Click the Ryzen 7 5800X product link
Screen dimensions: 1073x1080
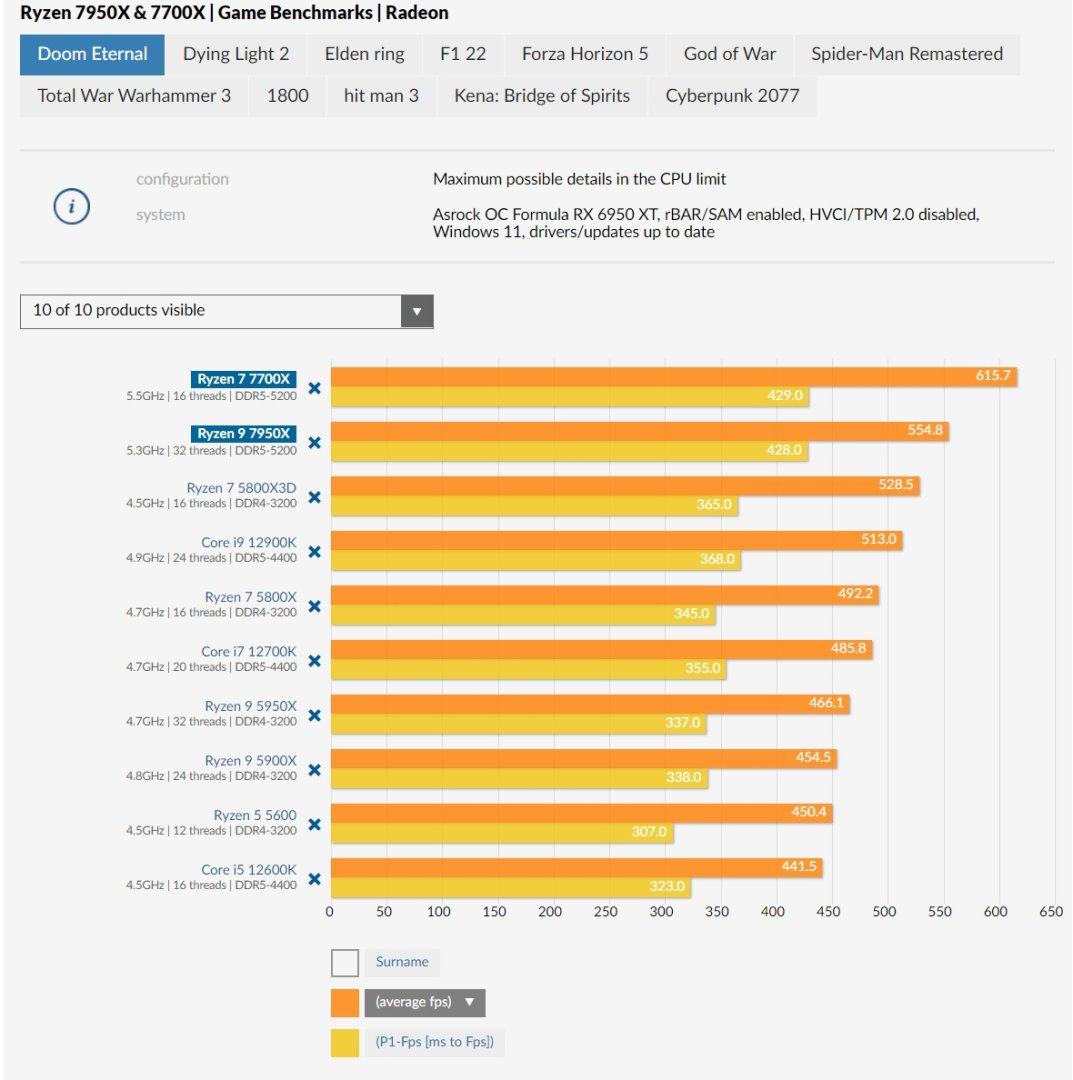click(x=251, y=598)
